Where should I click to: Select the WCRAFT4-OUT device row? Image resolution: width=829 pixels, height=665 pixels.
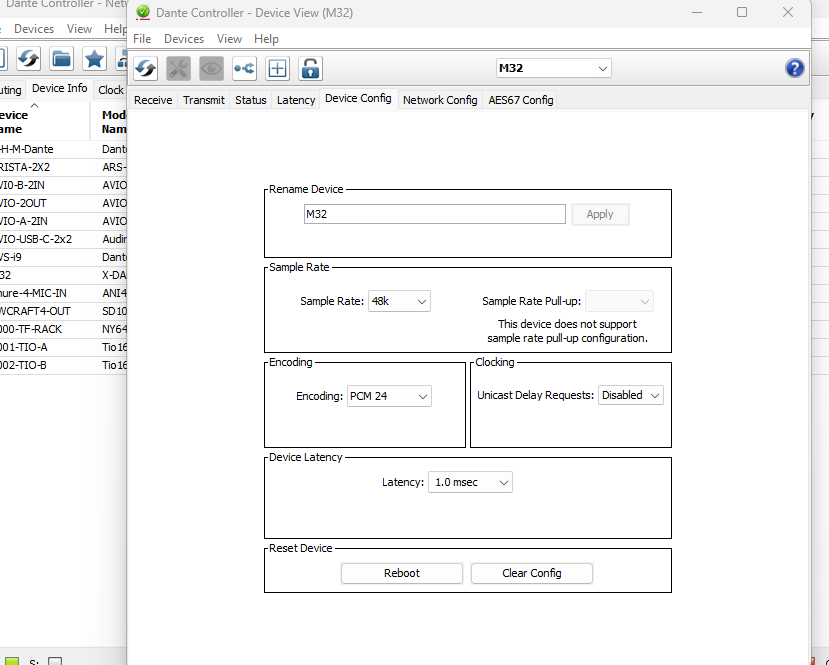[x=63, y=311]
